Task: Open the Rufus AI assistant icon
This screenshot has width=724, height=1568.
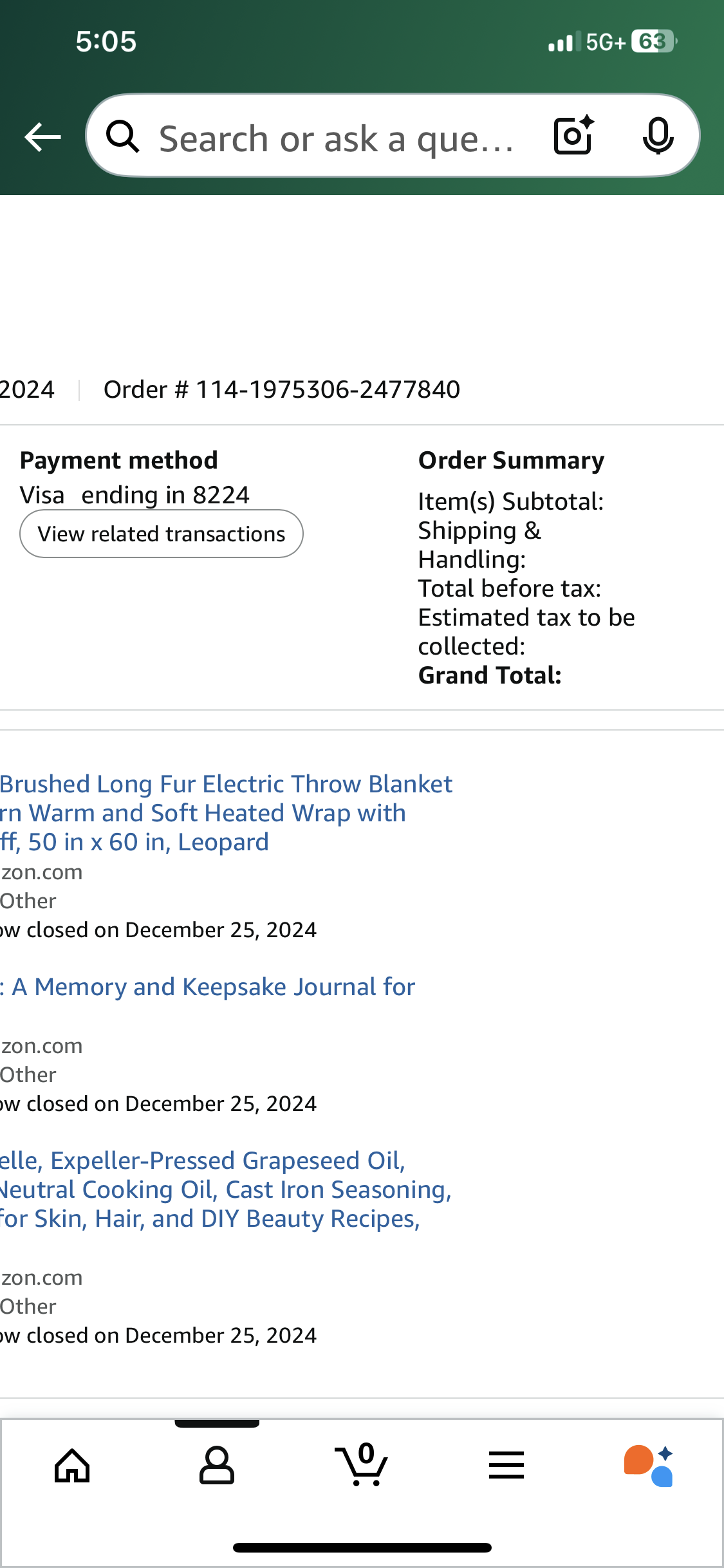Action: pos(649,1466)
